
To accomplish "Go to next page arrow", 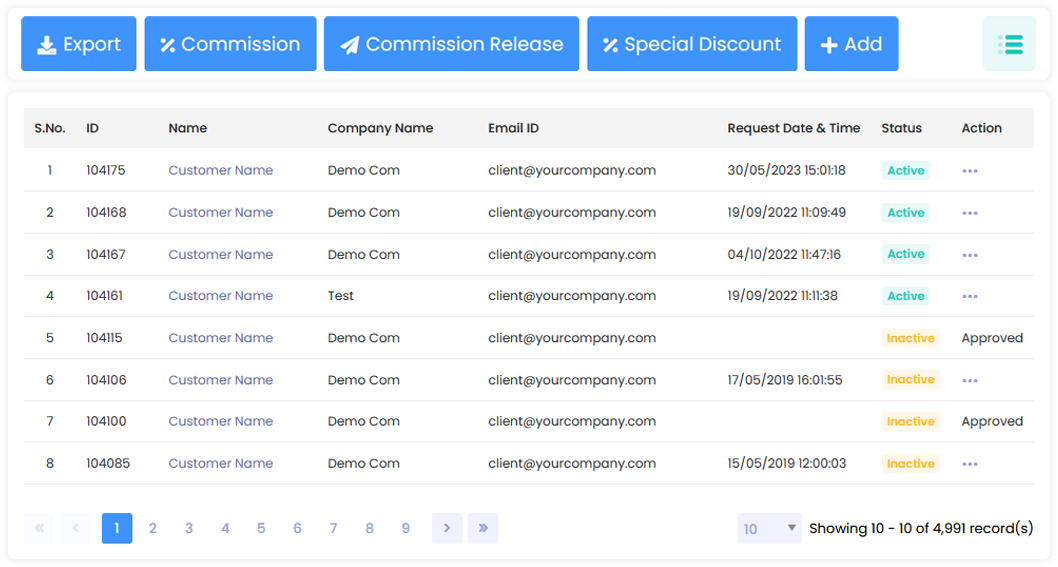I will pos(447,528).
